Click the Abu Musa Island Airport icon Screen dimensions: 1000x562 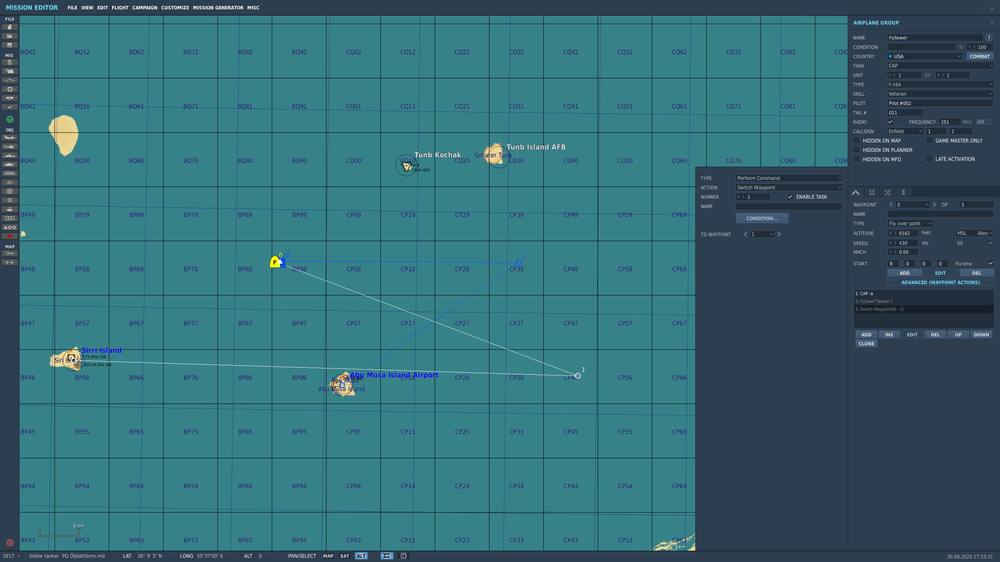[x=342, y=385]
